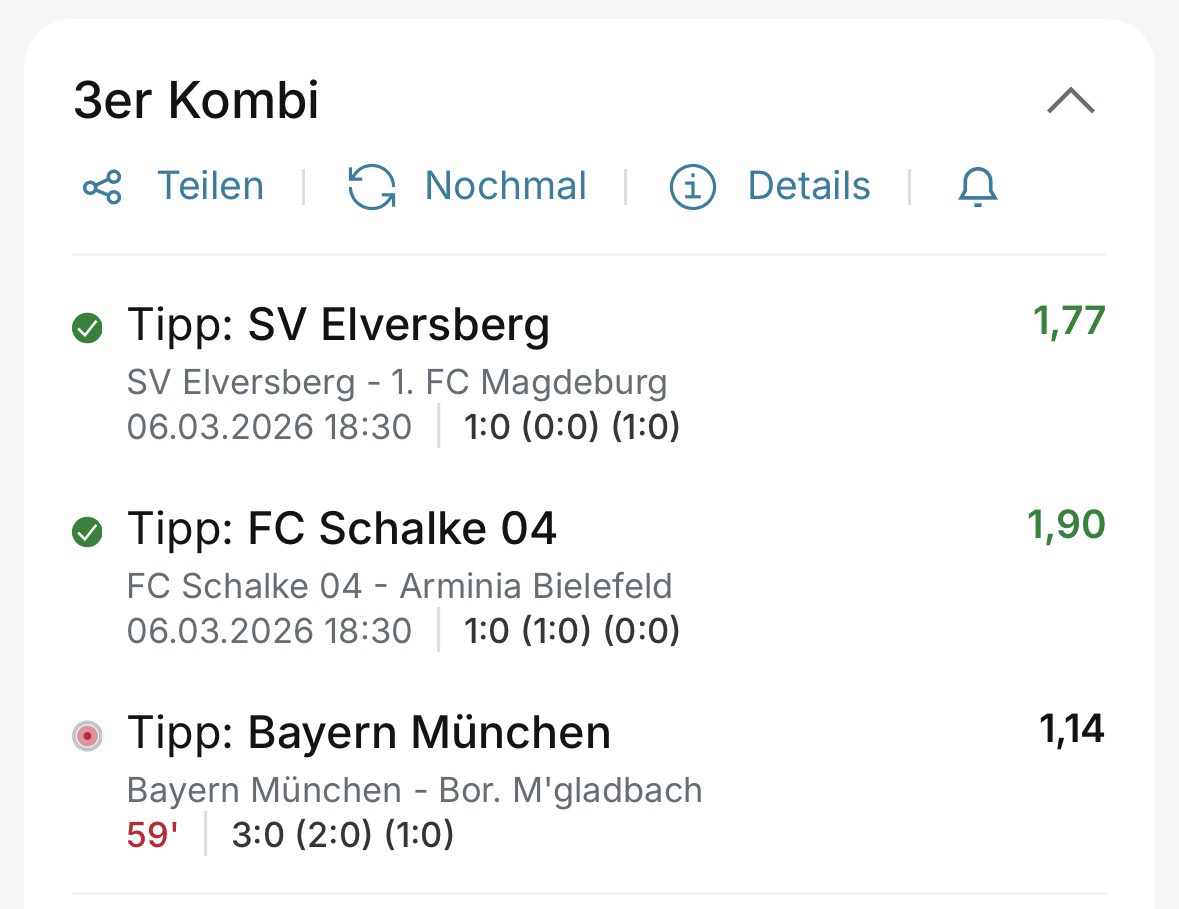Select the Tipp: Bayern München title
The width and height of the screenshot is (1179, 909).
point(368,733)
